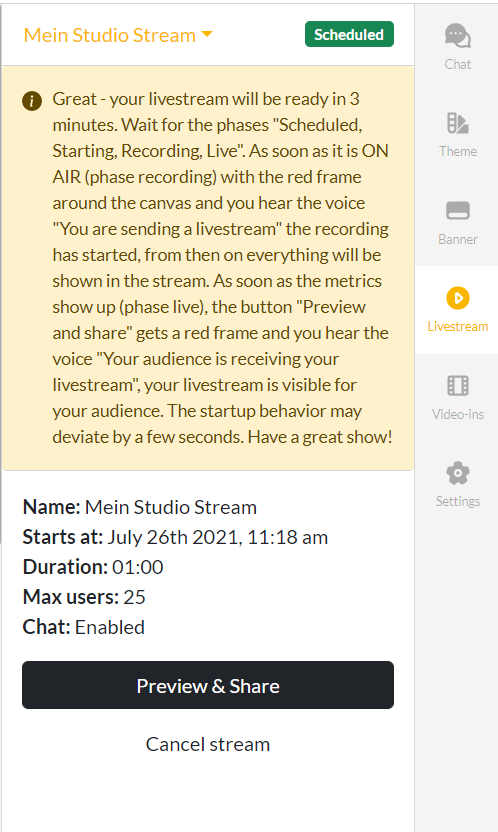Switch to the Chat tab label
The height and width of the screenshot is (832, 498).
click(458, 64)
